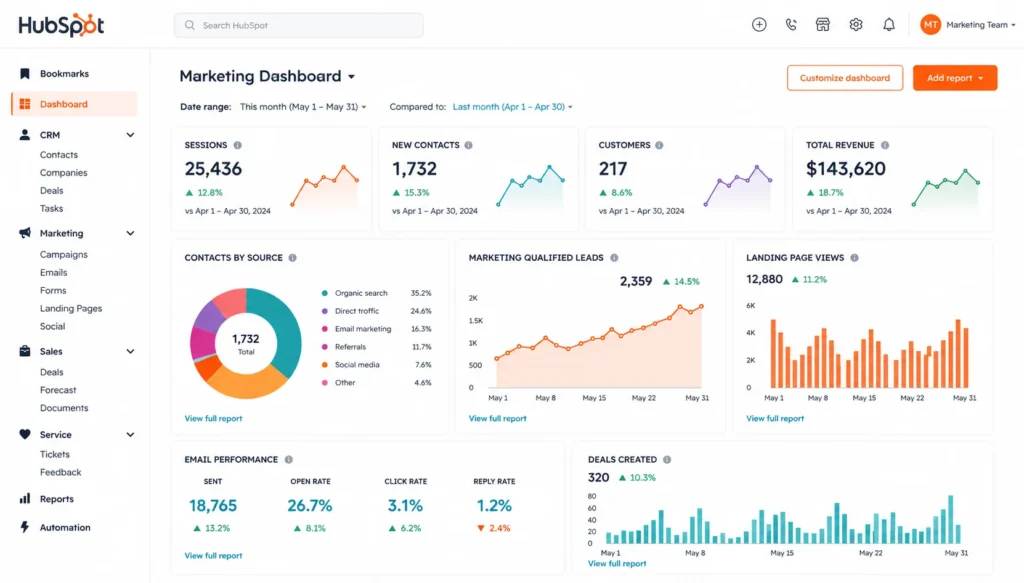Open Landing Pages under Marketing
Screen dimensions: 1024x583
pos(71,308)
